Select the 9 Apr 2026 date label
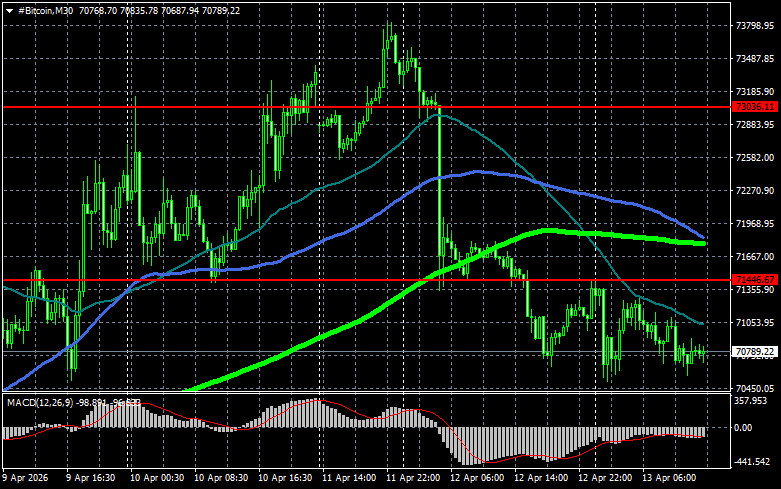 (25, 478)
